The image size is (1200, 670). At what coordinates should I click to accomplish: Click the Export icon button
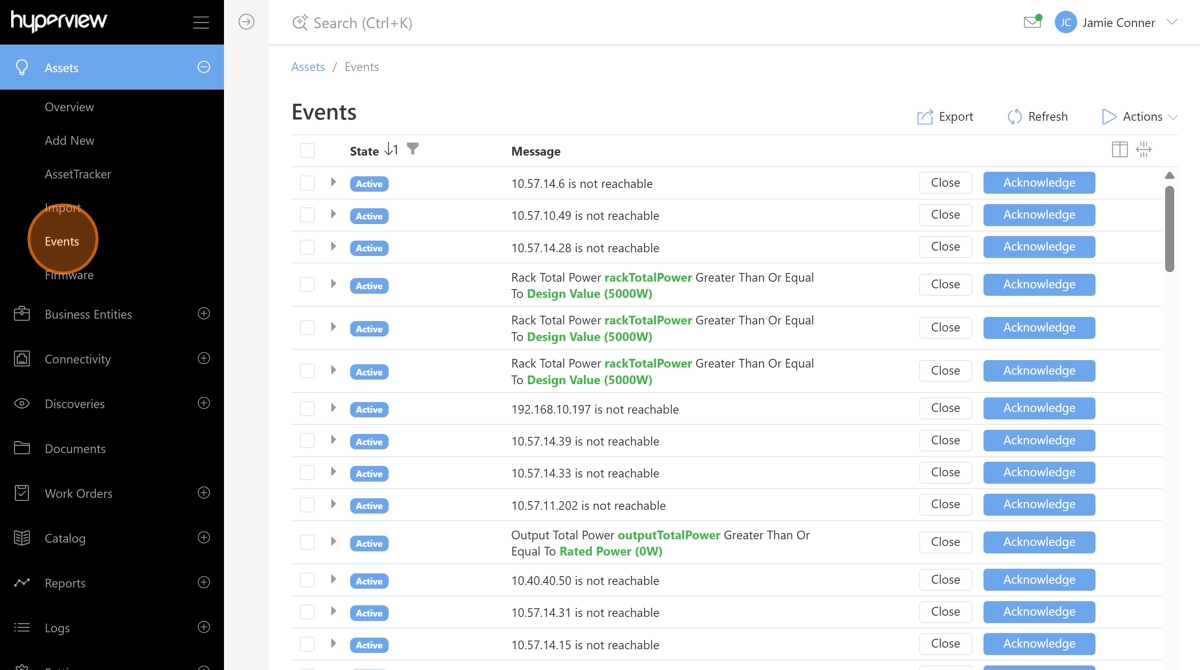[945, 117]
